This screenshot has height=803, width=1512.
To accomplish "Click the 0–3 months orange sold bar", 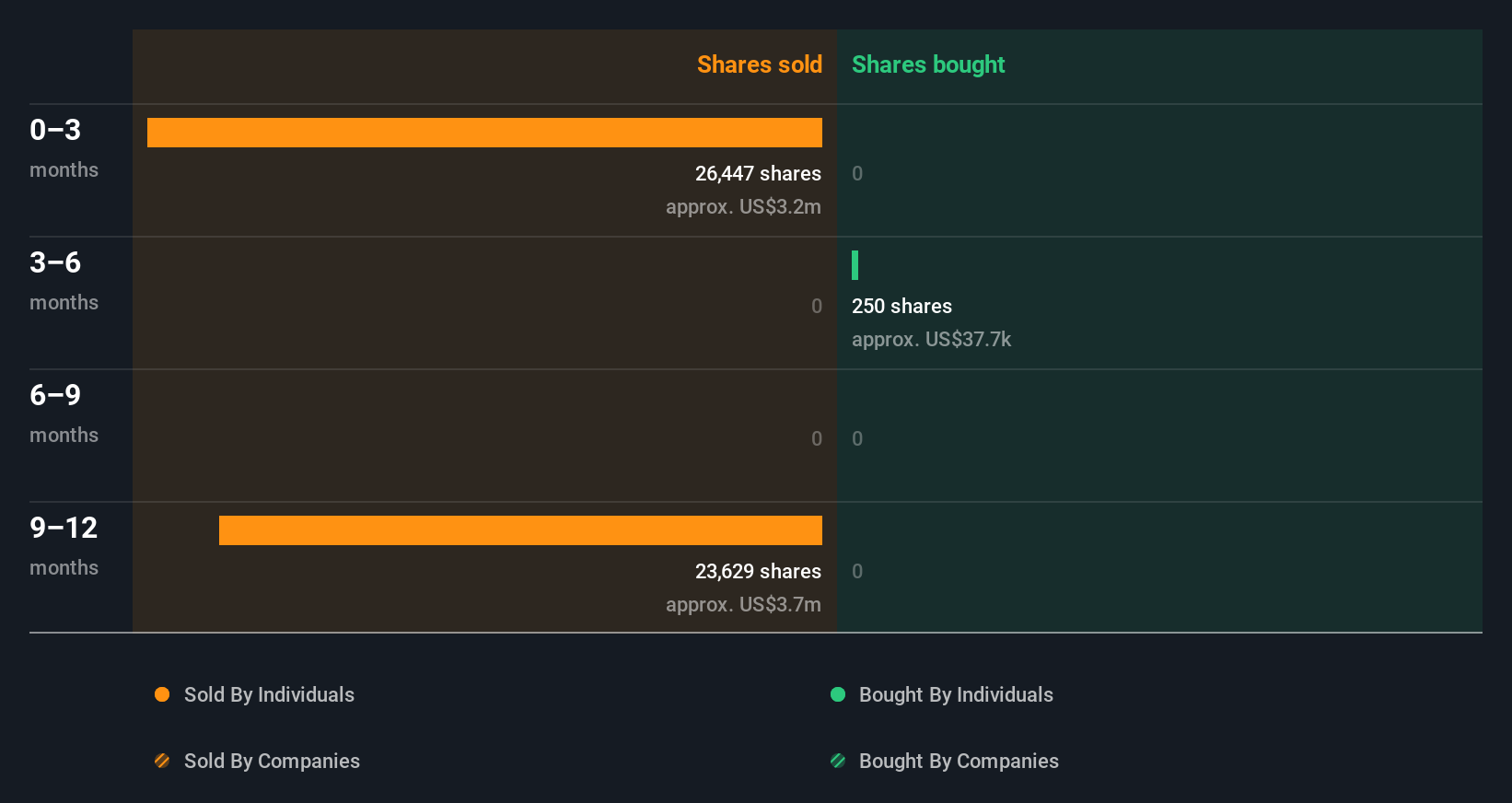I will coord(484,133).
